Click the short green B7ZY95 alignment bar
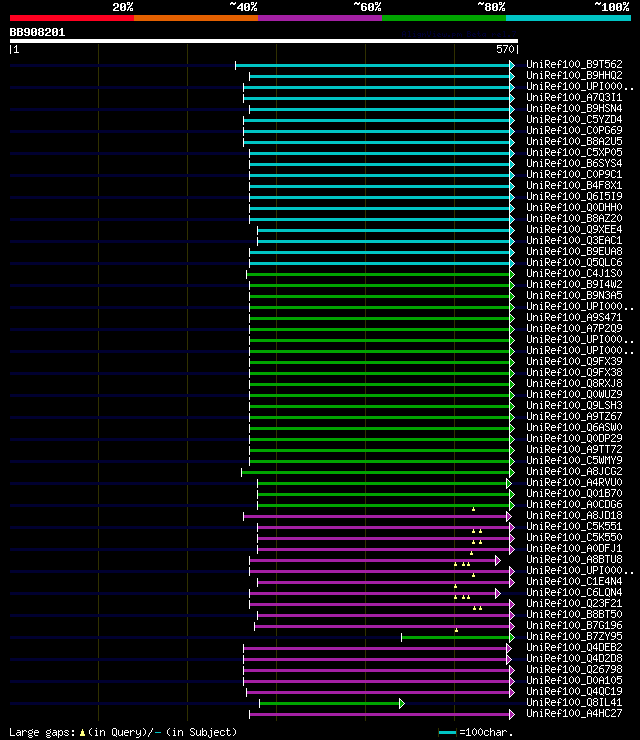The height and width of the screenshot is (740, 640). coord(456,638)
